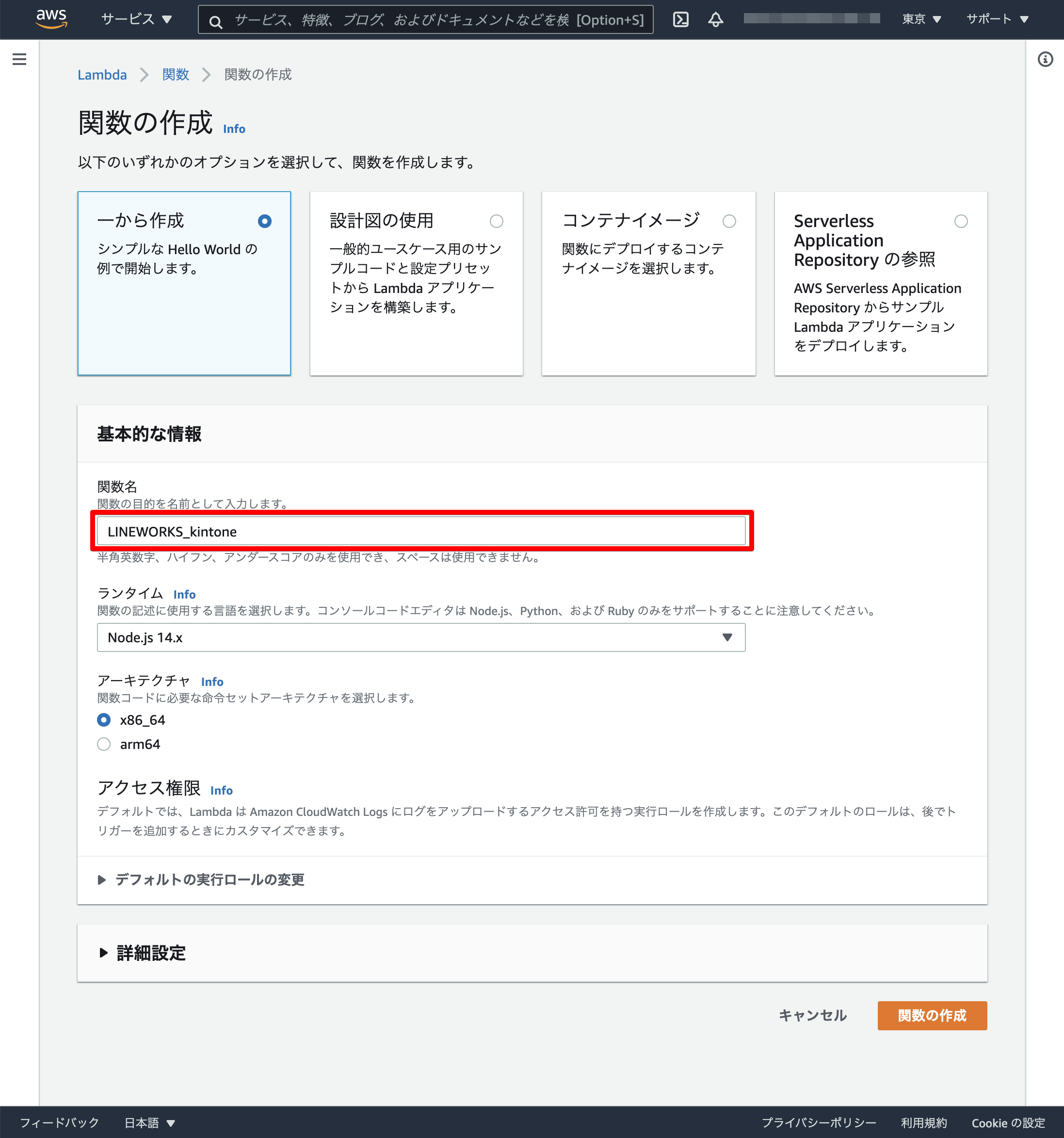Screen dimensions: 1064x1138
Task: Click the search magnifier icon
Action: coord(215,22)
